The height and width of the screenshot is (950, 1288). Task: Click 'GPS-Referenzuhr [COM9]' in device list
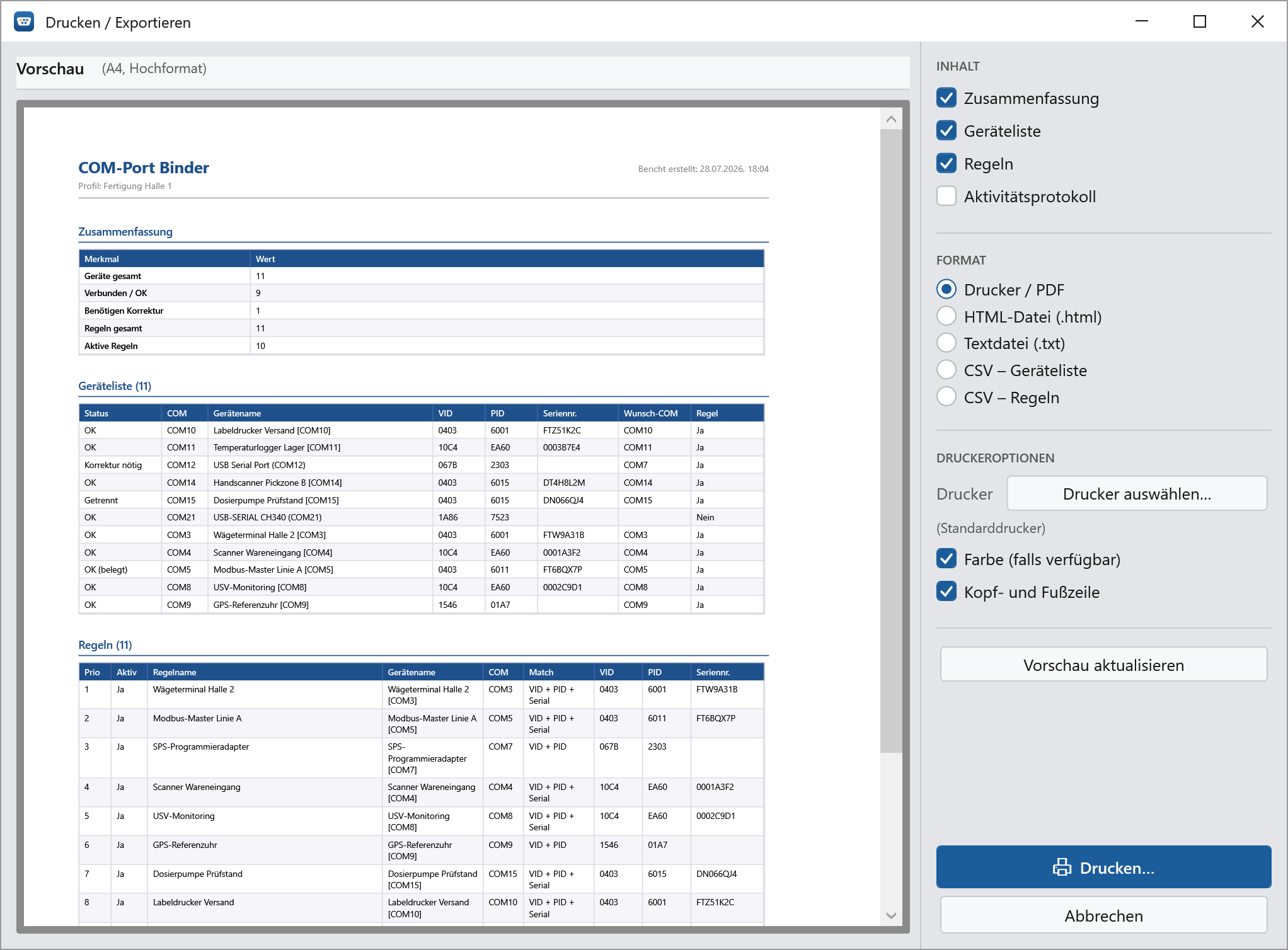click(261, 605)
